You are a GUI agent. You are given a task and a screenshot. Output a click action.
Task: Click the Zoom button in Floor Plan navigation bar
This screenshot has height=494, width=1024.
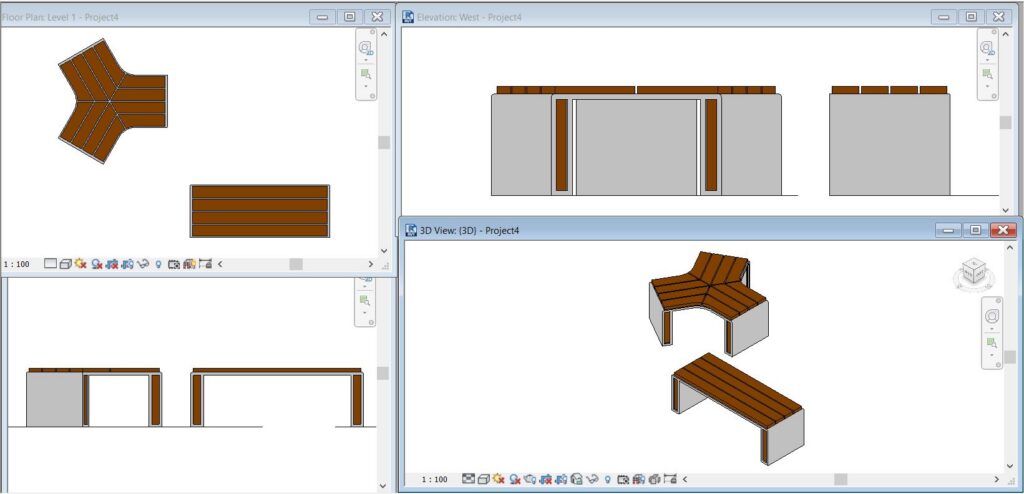[366, 73]
